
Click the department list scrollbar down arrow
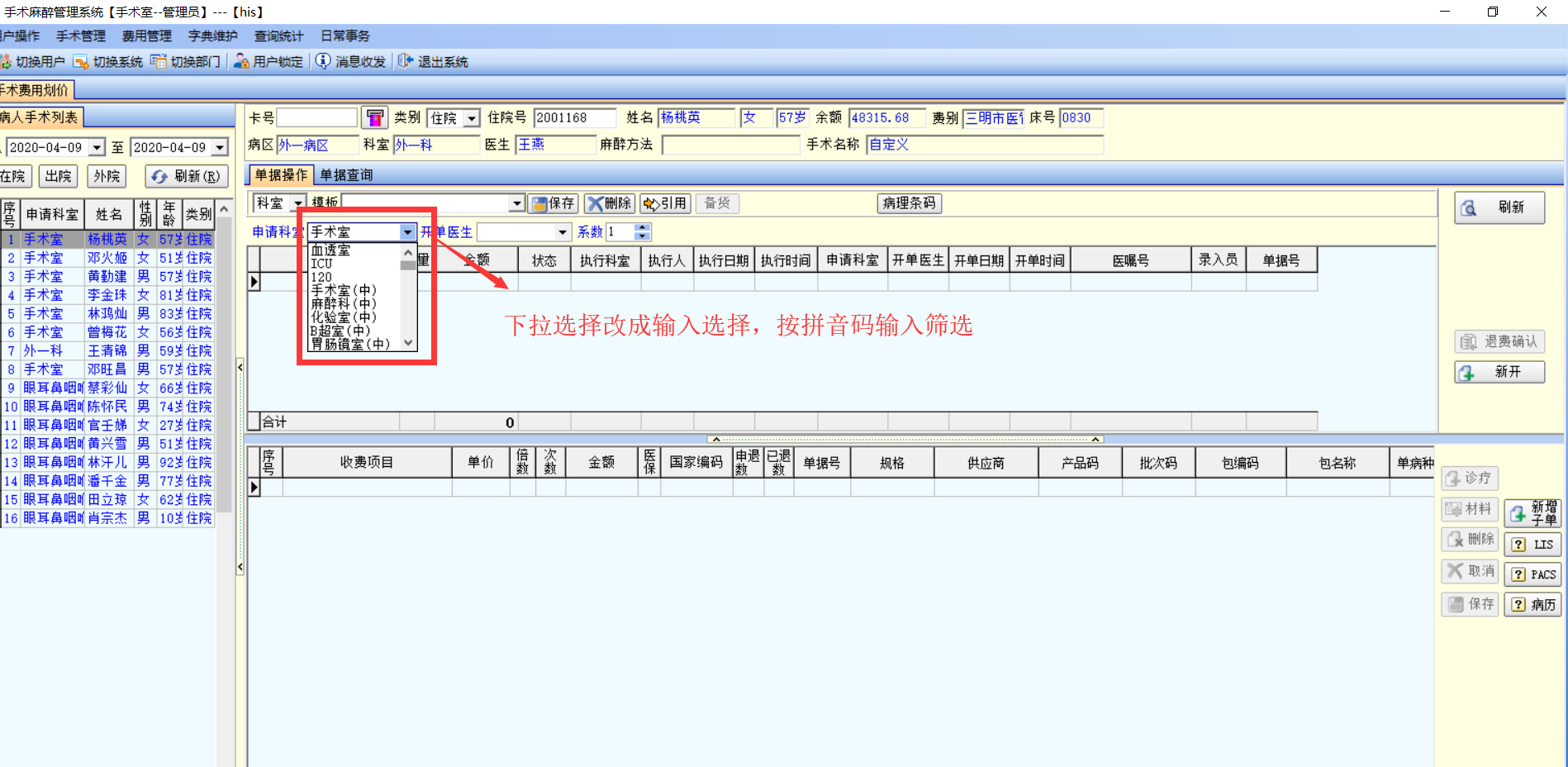point(408,342)
